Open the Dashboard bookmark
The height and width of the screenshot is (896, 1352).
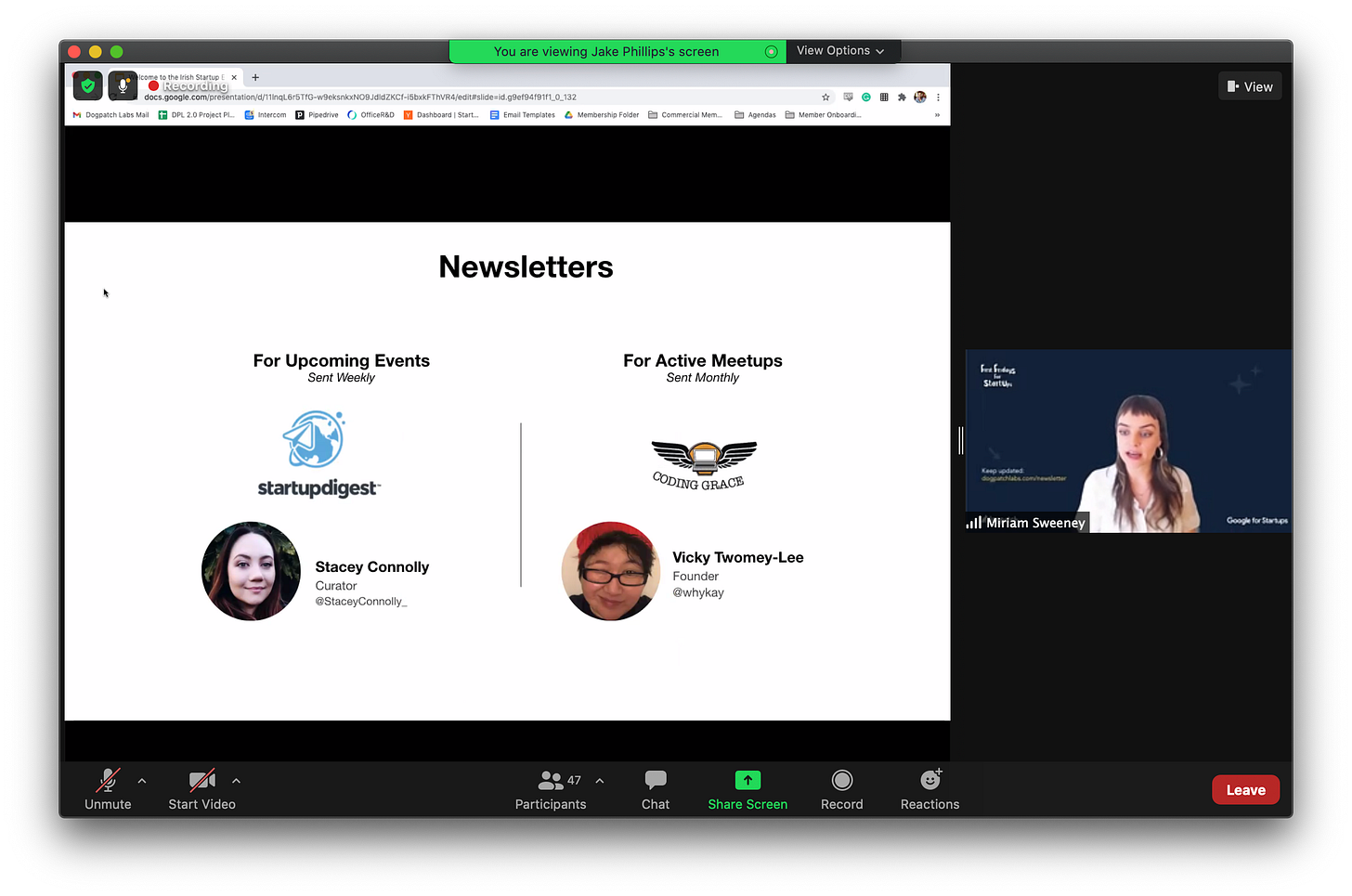(x=441, y=115)
